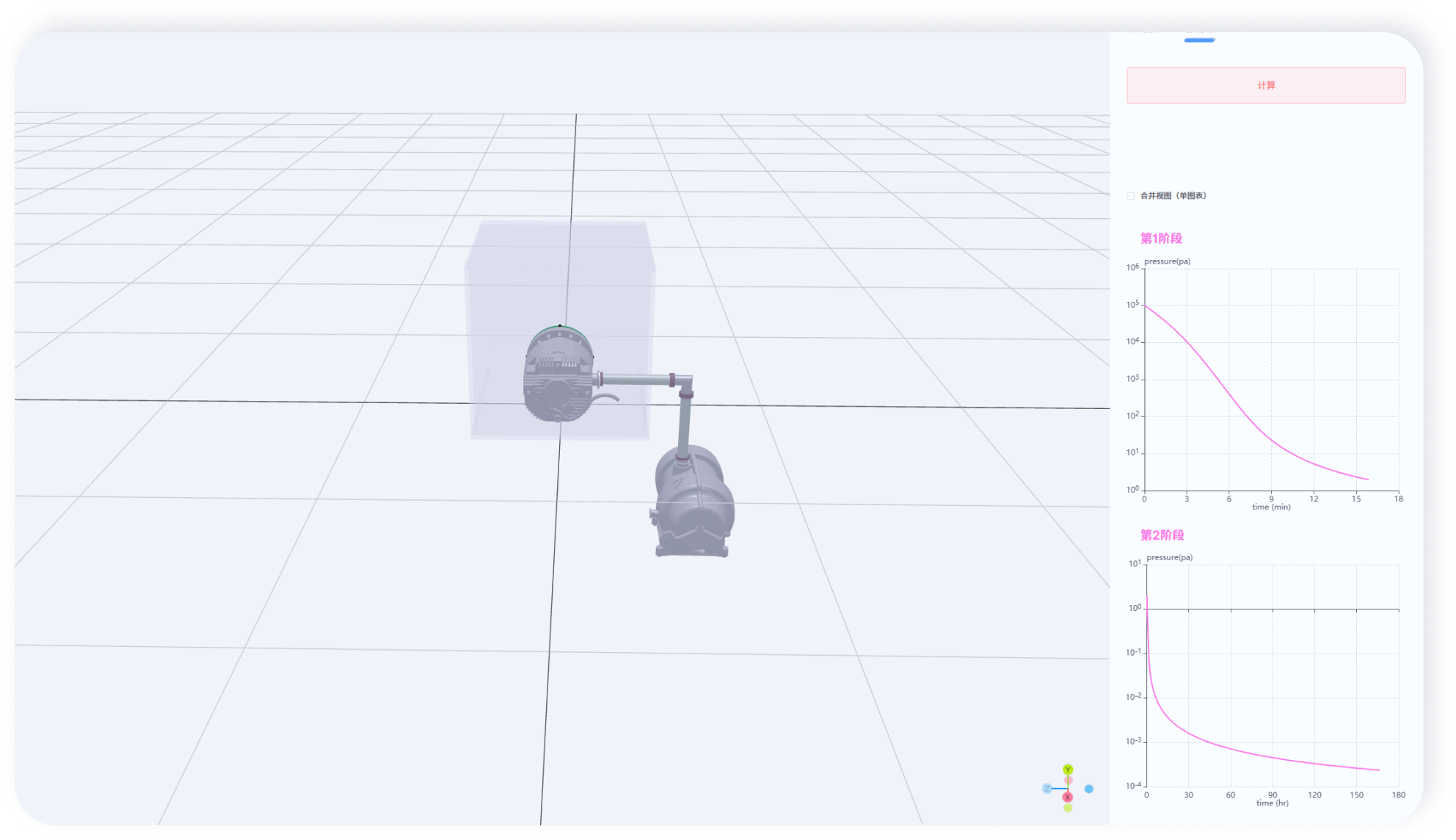Click the green Y axis gizmo handle

1068,770
